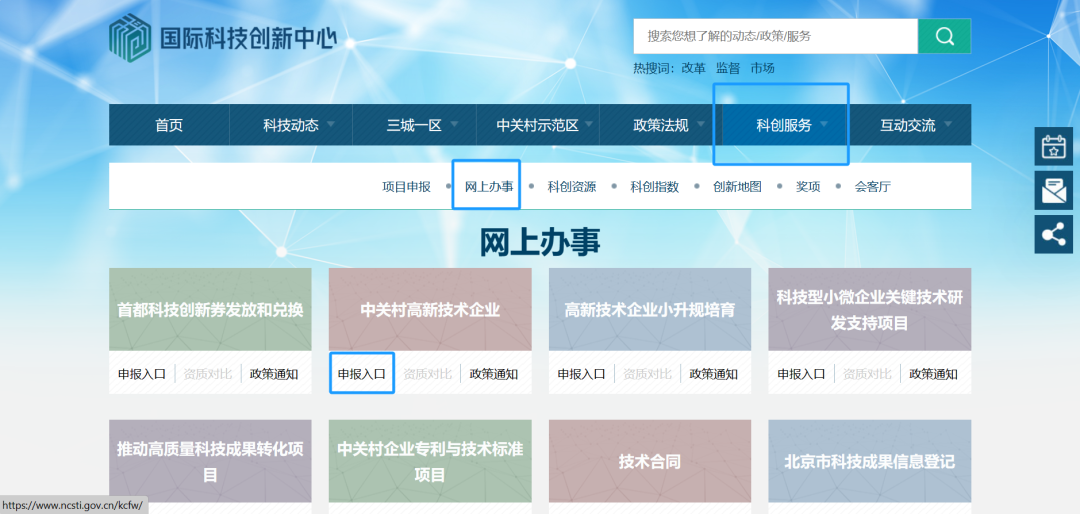Switch to the 项目申报 sub-tab
The height and width of the screenshot is (514, 1080).
click(406, 187)
